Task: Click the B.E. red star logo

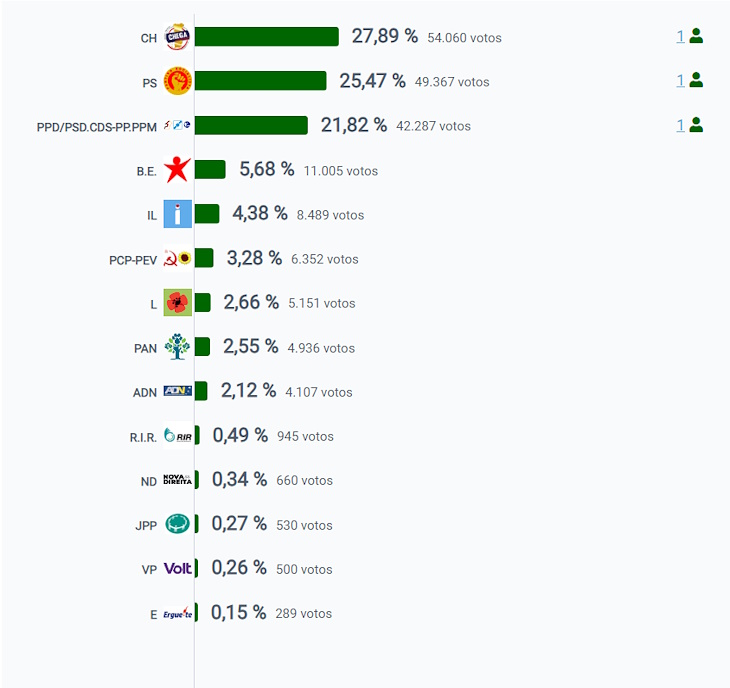Action: pyautogui.click(x=177, y=169)
